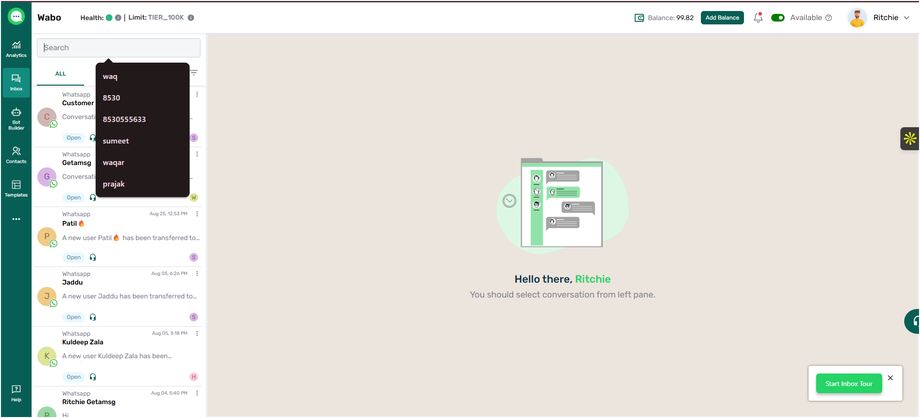Image resolution: width=920 pixels, height=418 pixels.
Task: Open the Help section
Action: 16,393
